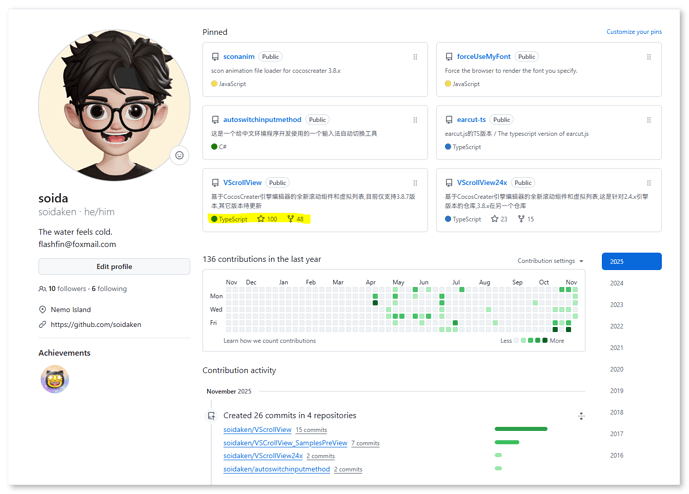Click the link icon beside the github URL

42,324
